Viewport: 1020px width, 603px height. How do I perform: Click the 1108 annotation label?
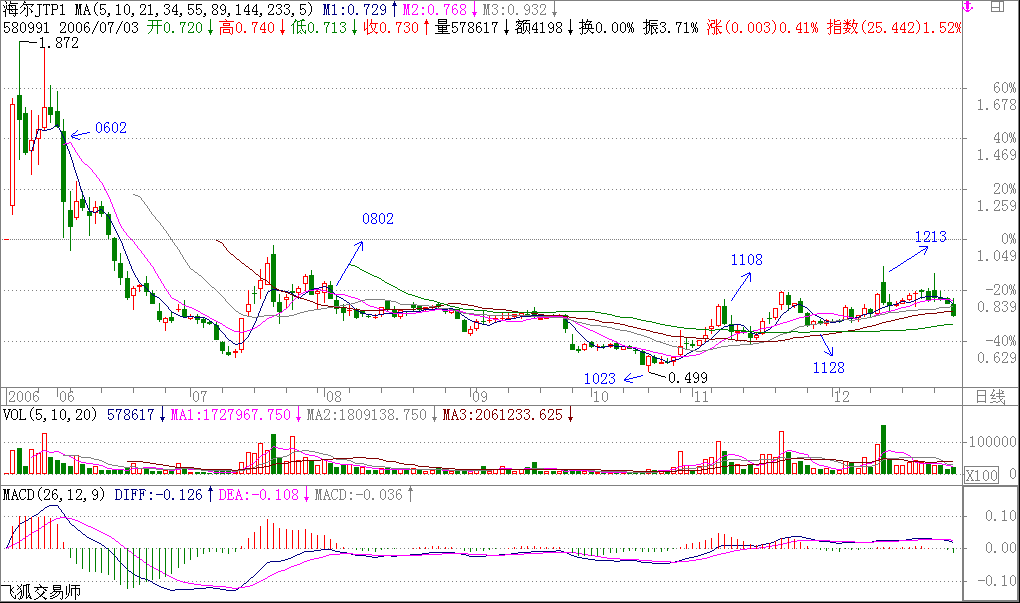(746, 260)
